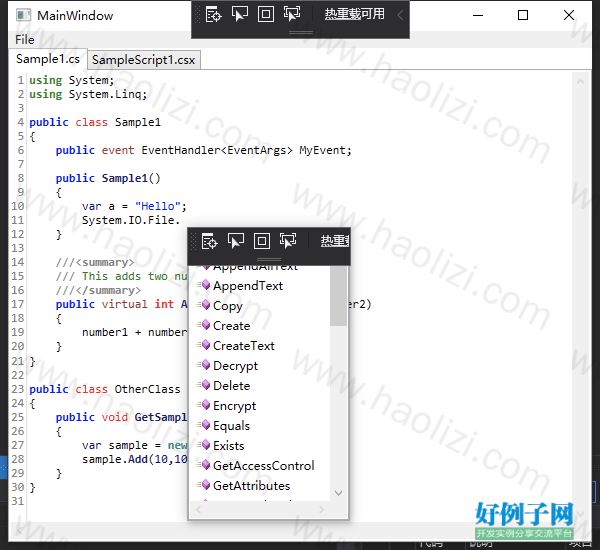Collapse the top debug toolbar chevron

pyautogui.click(x=400, y=15)
